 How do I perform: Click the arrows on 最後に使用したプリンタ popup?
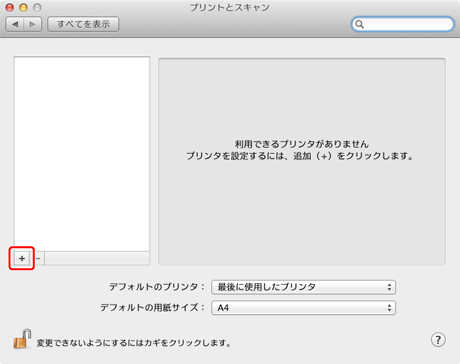(x=389, y=287)
